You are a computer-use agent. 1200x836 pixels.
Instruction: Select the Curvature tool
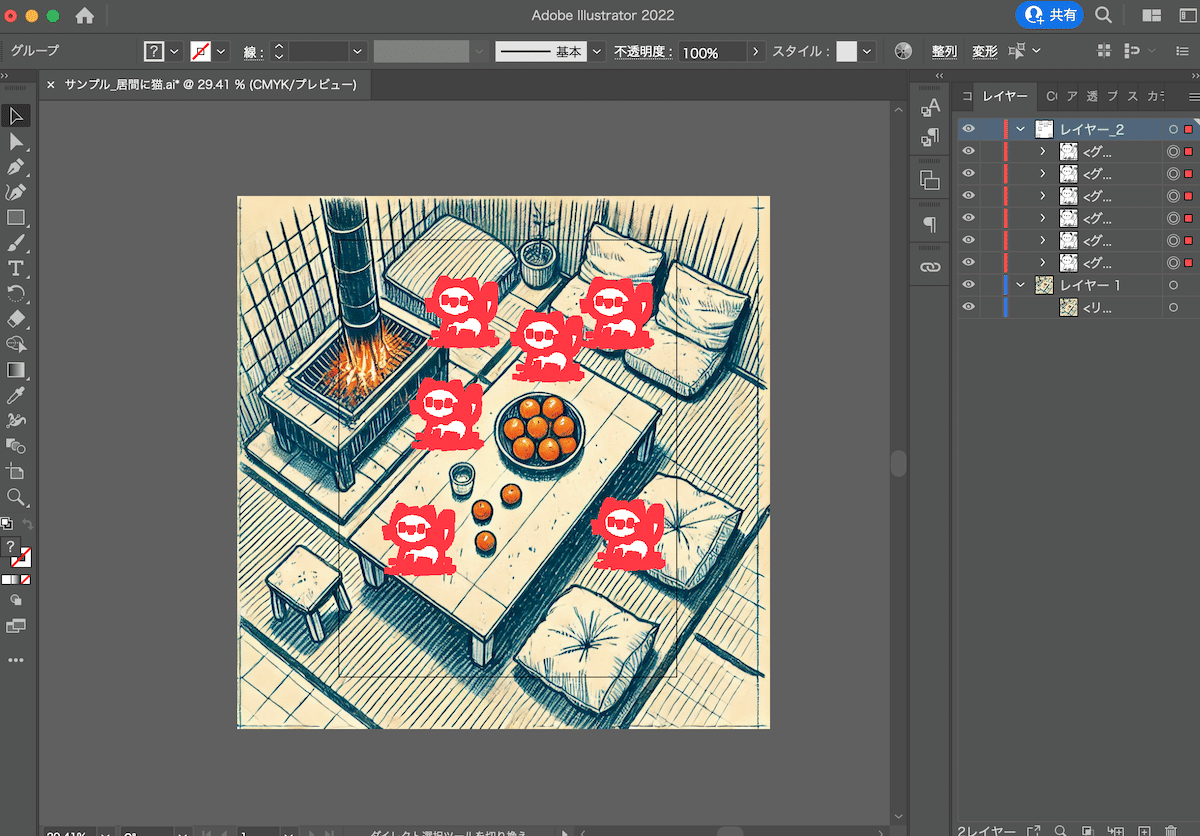(16, 192)
